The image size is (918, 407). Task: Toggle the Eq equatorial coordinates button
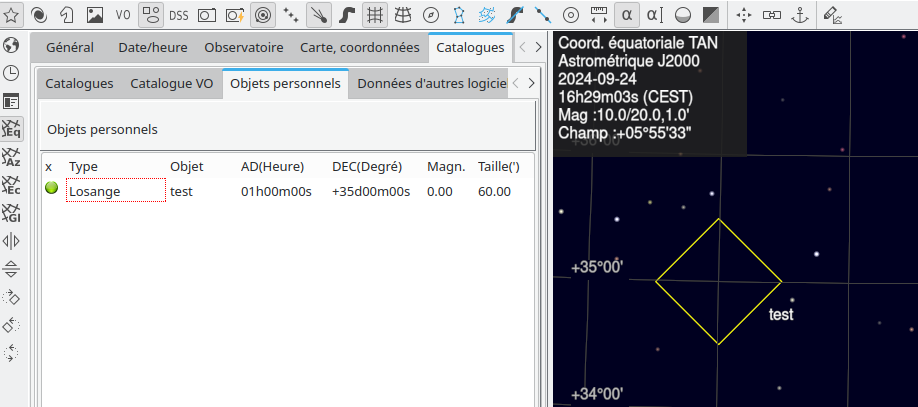(x=12, y=129)
